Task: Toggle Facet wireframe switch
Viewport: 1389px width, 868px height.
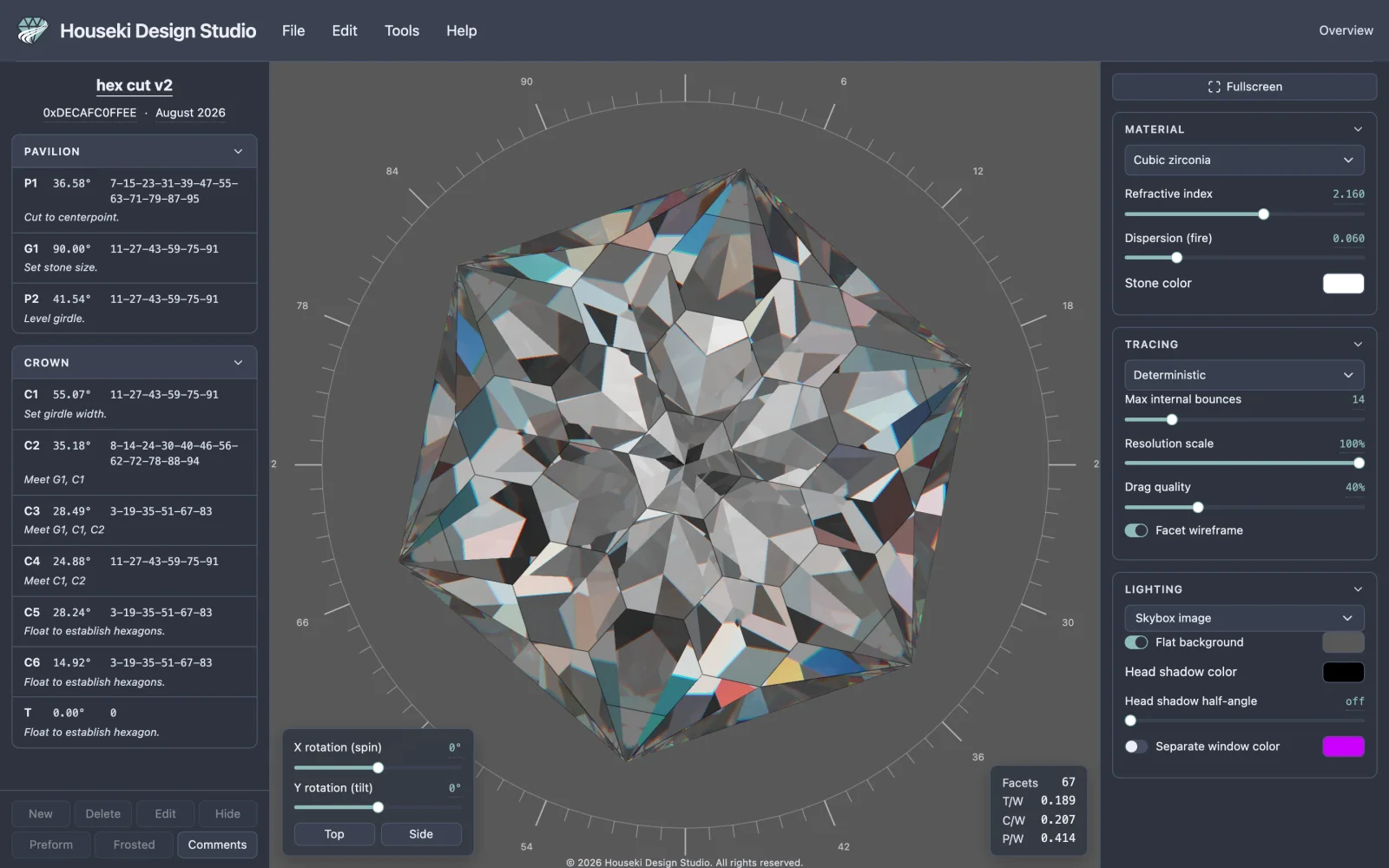Action: [x=1136, y=530]
